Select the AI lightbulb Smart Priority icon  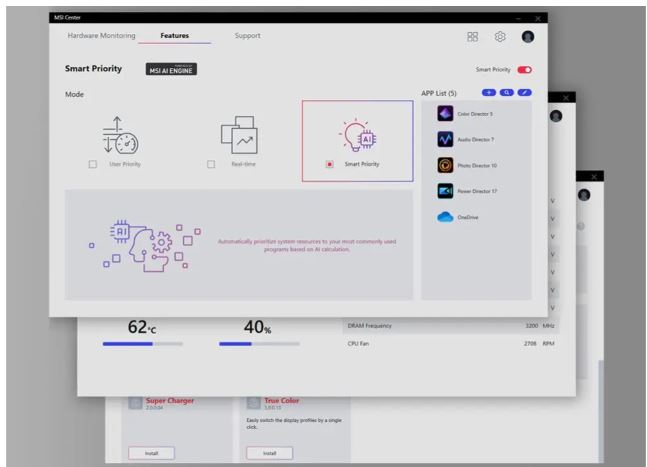pos(358,135)
